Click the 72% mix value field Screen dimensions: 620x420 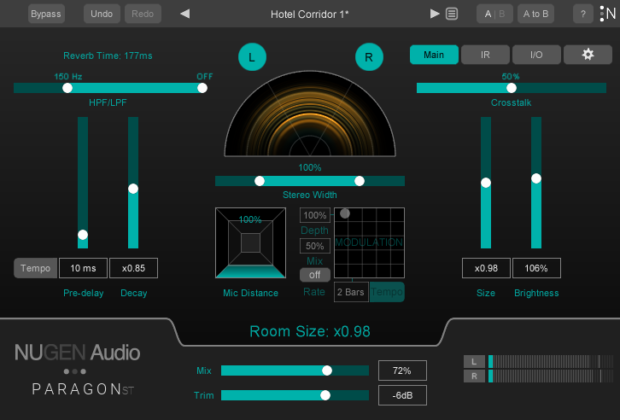point(402,371)
